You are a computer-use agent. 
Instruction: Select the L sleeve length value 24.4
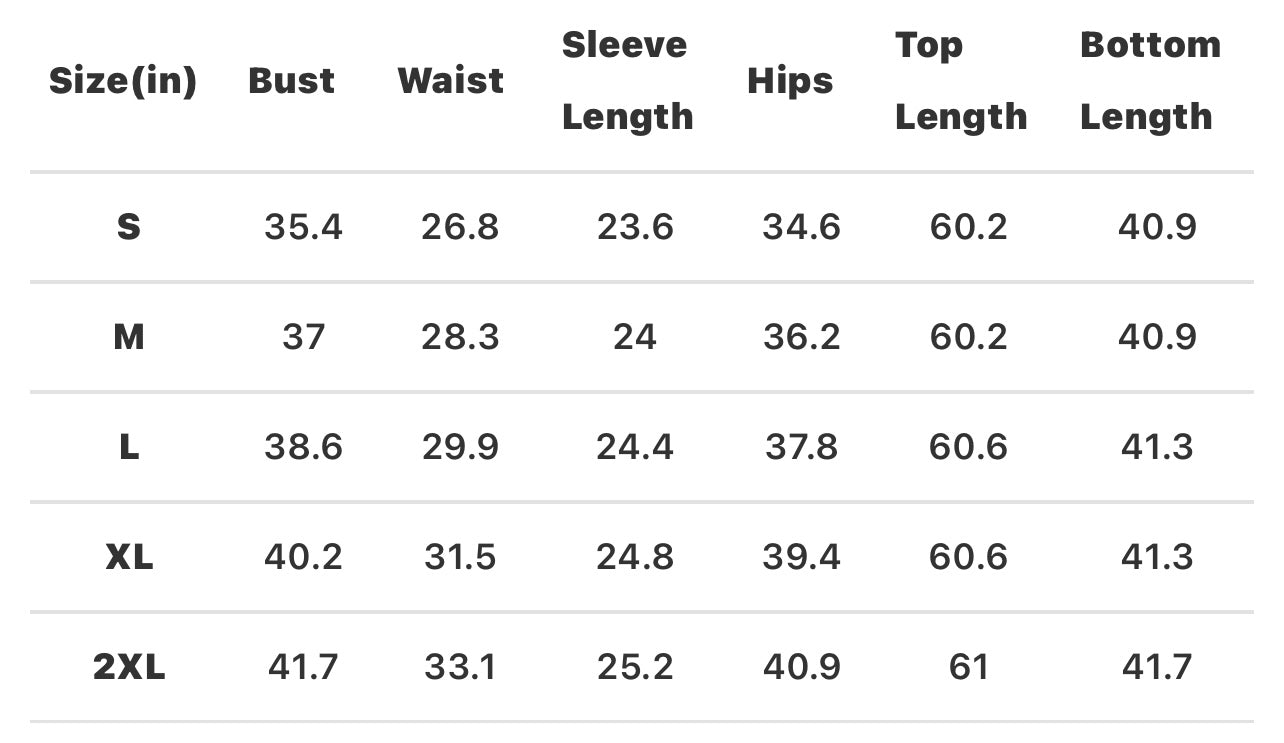click(x=635, y=447)
